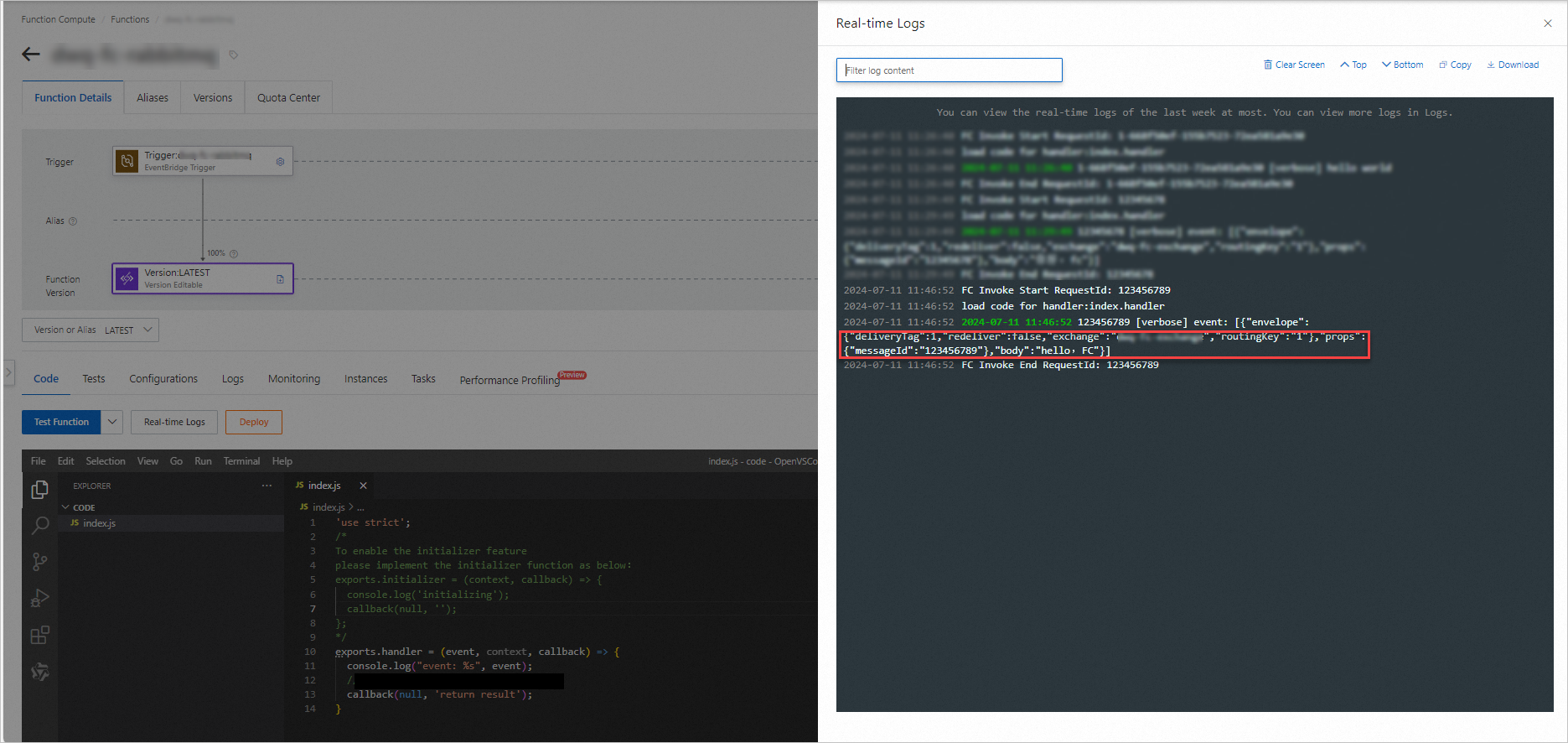Open the Run menu in editor
Image resolution: width=1568 pixels, height=743 pixels.
coord(203,461)
